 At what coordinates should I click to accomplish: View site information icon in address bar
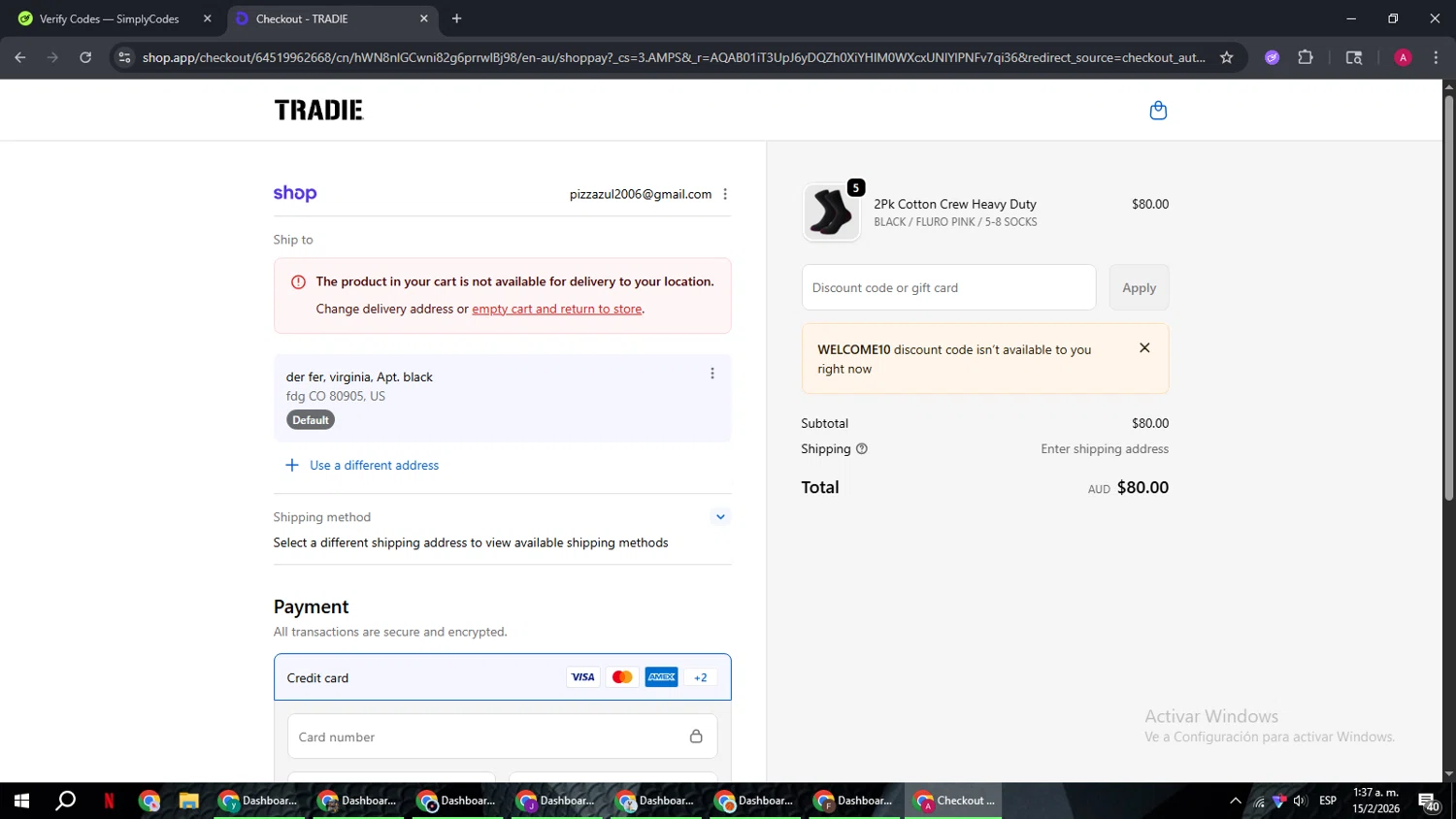click(124, 57)
